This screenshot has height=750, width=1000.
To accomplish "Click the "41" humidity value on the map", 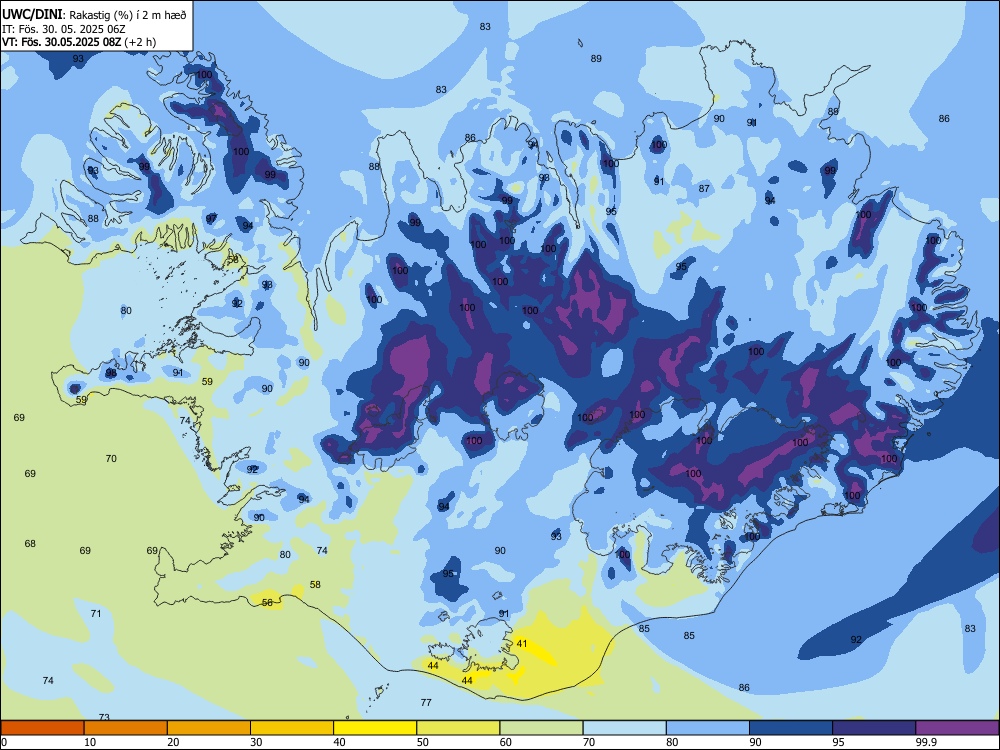I will coord(522,643).
